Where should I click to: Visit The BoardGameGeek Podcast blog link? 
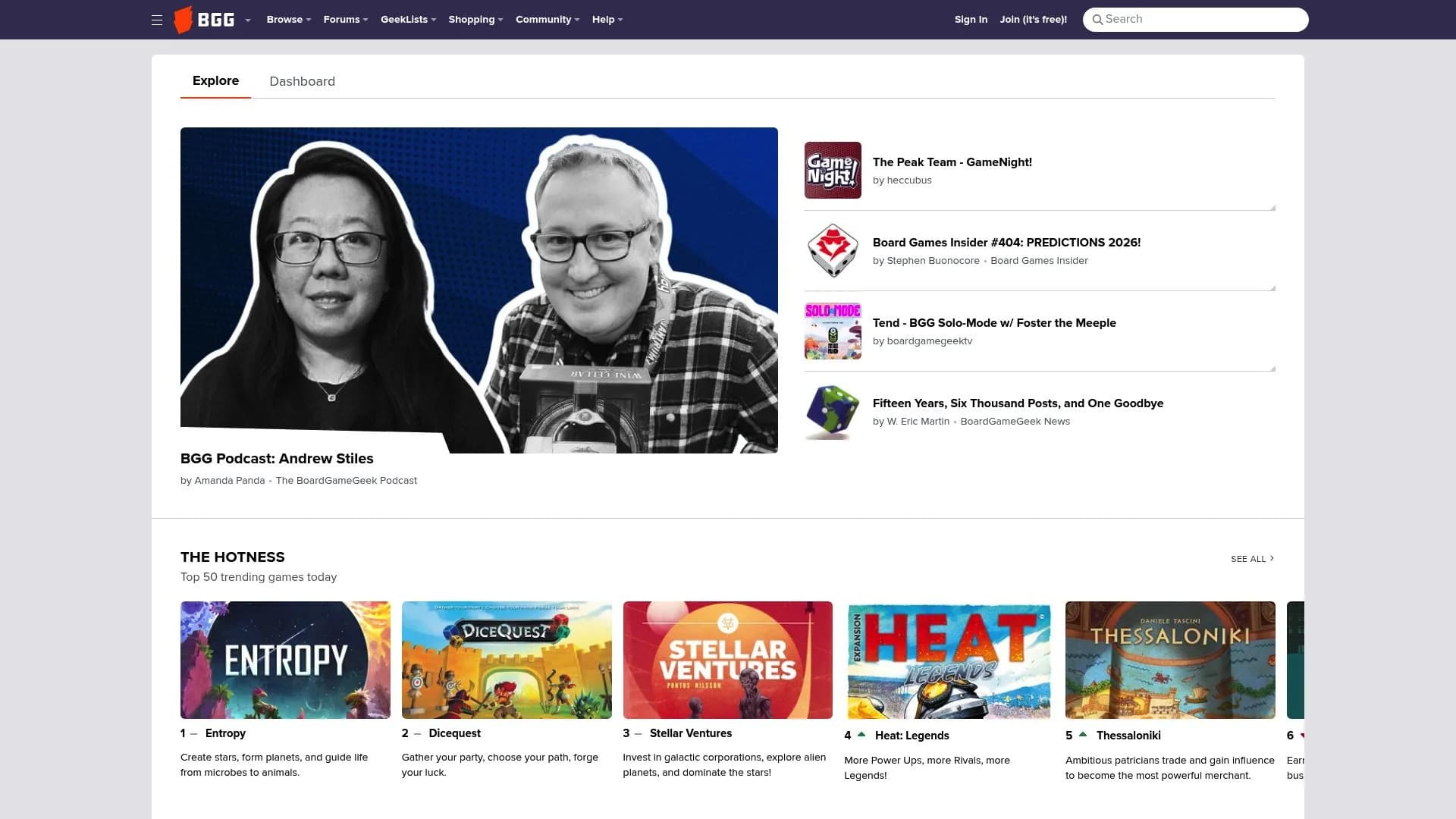pos(347,481)
